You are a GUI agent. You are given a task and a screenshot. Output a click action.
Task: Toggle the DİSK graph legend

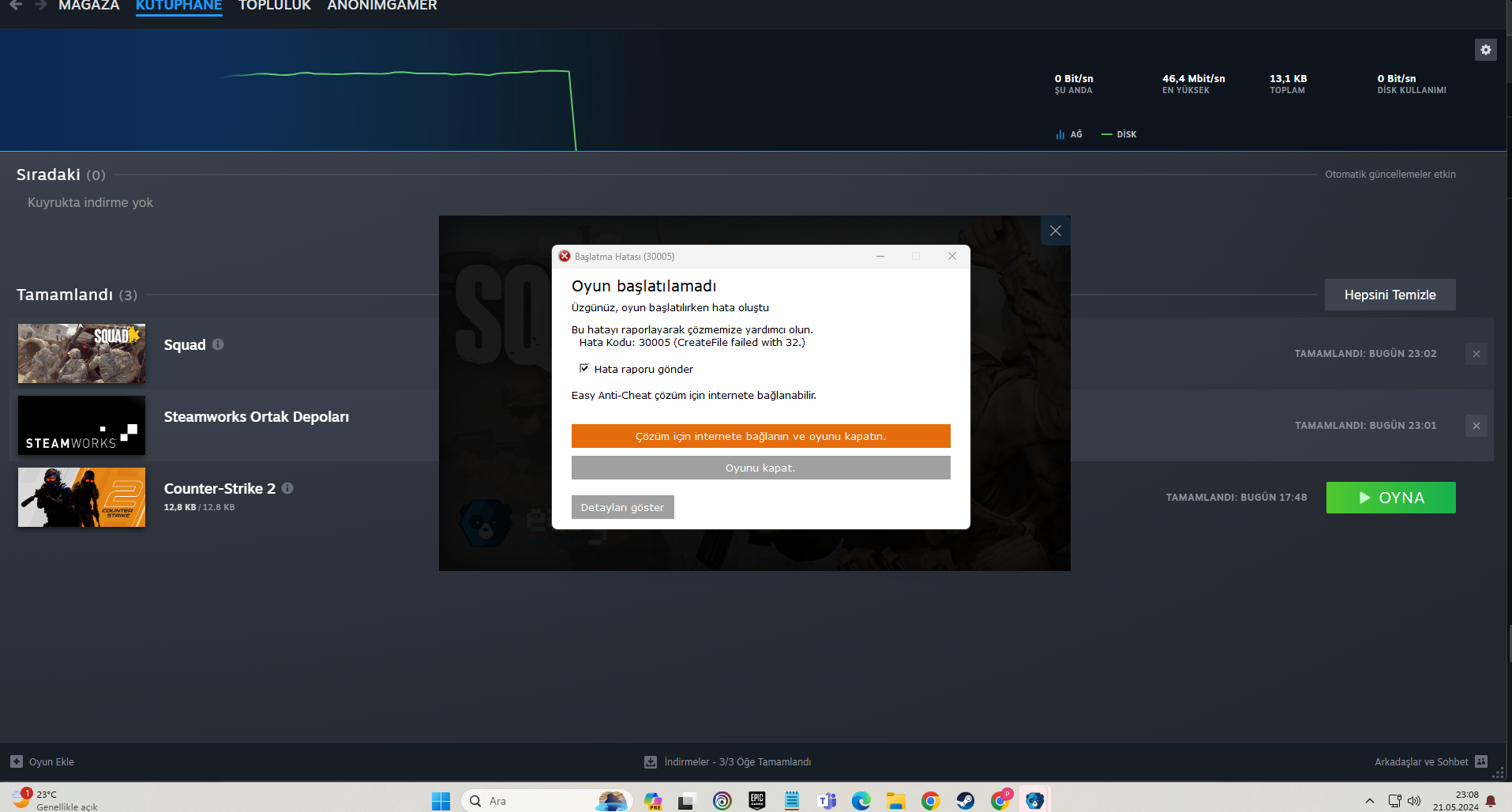pos(1120,134)
